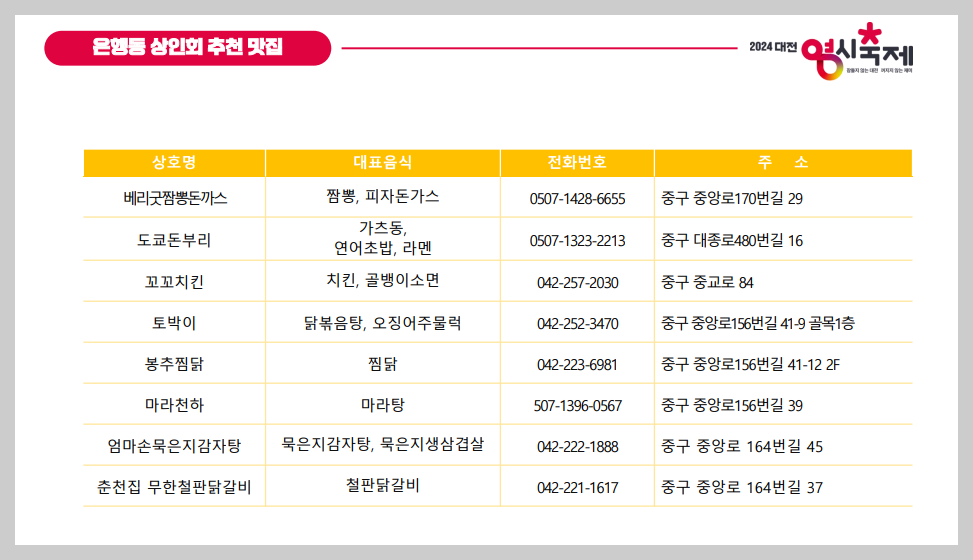973x560 pixels.
Task: Click address 중구 대종로480번길 16
Action: [732, 240]
